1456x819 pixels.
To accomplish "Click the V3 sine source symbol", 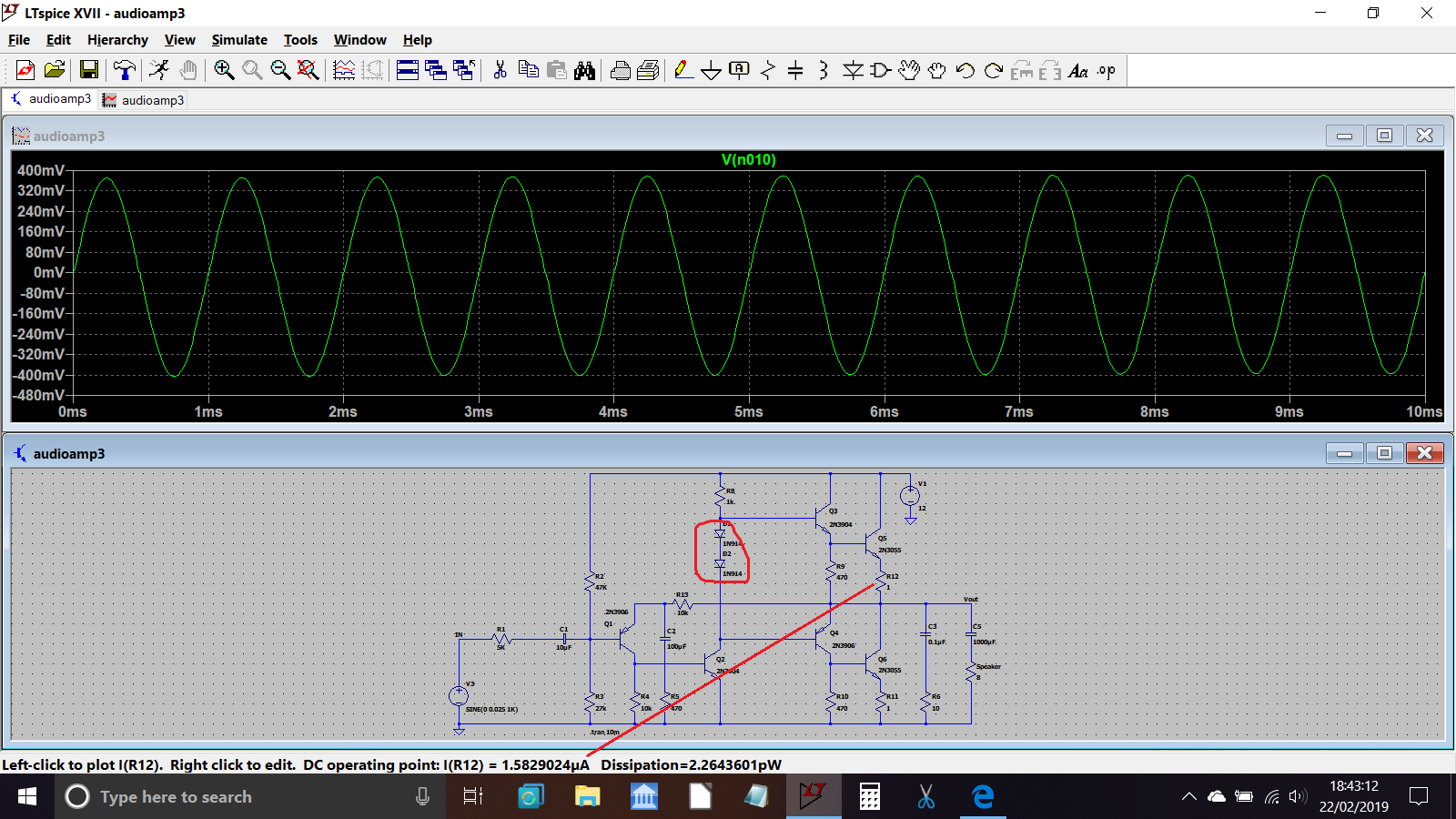I will pos(459,696).
